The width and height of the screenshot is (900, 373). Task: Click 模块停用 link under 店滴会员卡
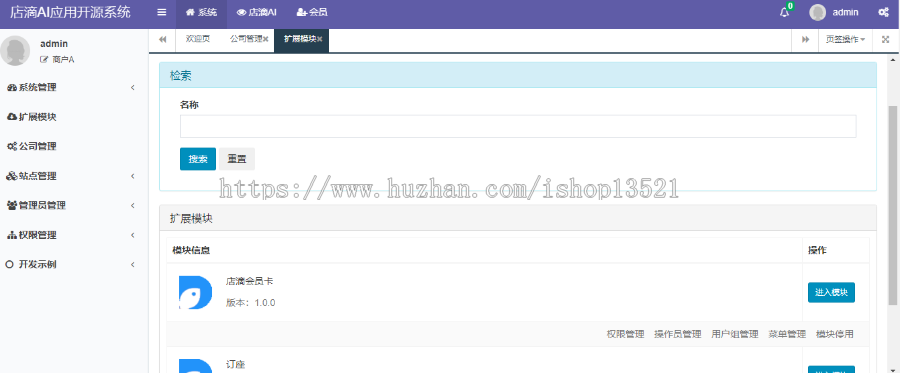835,334
